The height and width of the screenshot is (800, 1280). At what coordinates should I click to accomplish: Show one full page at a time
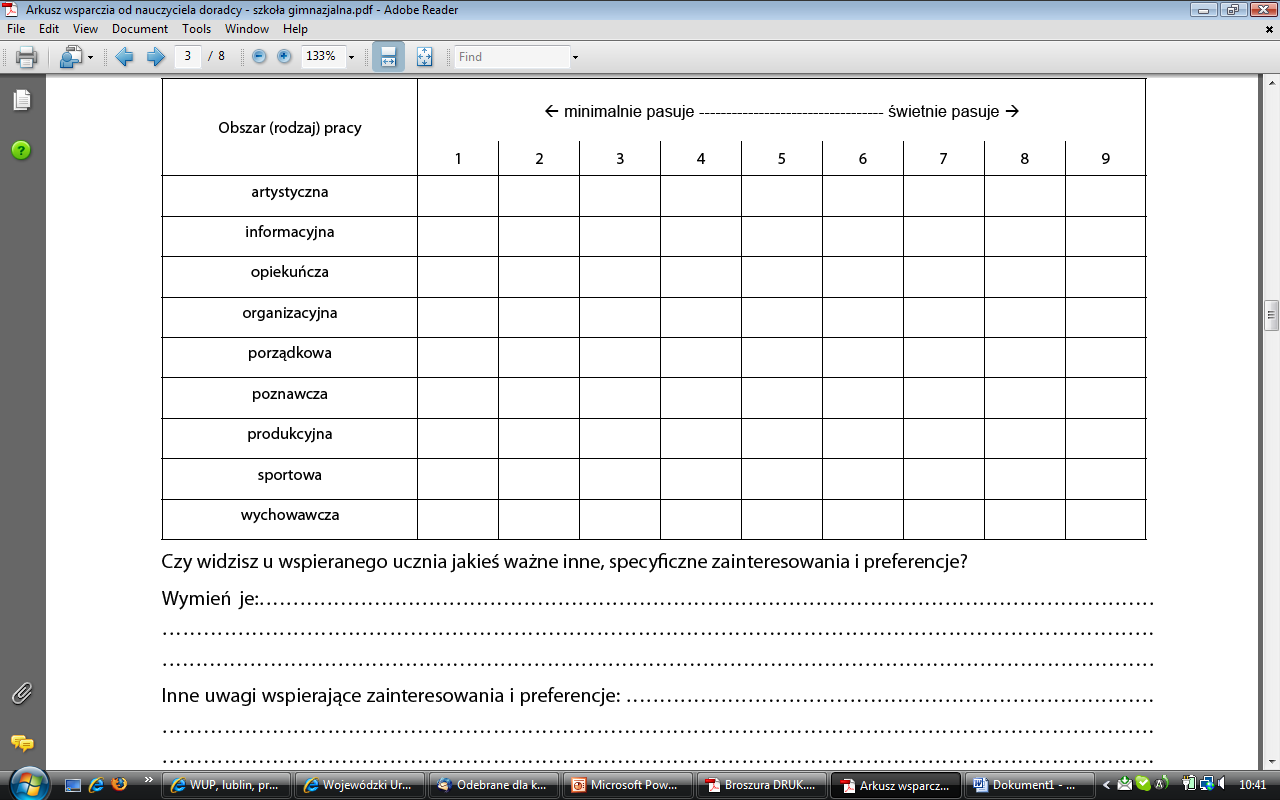coord(424,57)
